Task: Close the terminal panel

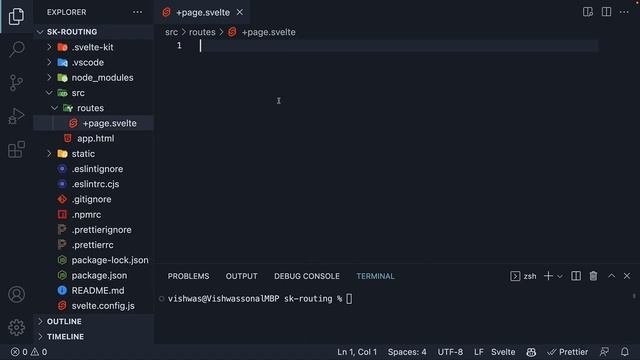Action: tap(627, 276)
